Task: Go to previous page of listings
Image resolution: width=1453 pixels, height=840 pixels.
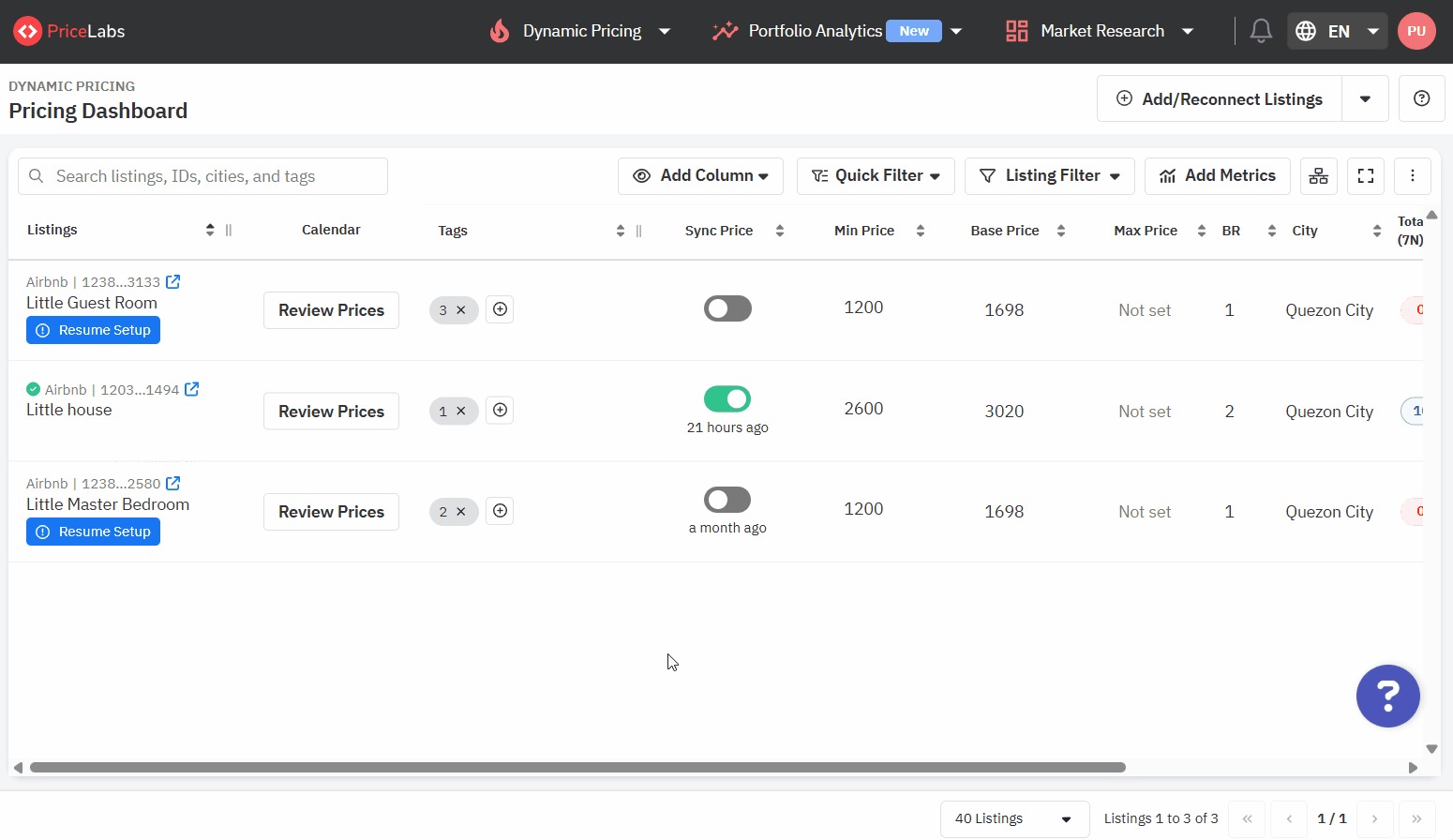Action: tap(1289, 818)
